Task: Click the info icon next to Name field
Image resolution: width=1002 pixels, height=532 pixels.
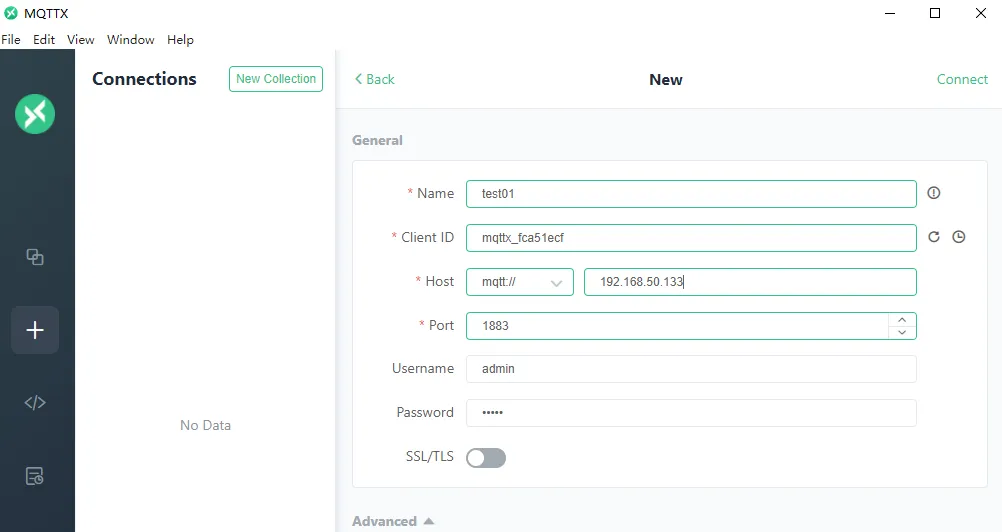Action: pyautogui.click(x=934, y=193)
